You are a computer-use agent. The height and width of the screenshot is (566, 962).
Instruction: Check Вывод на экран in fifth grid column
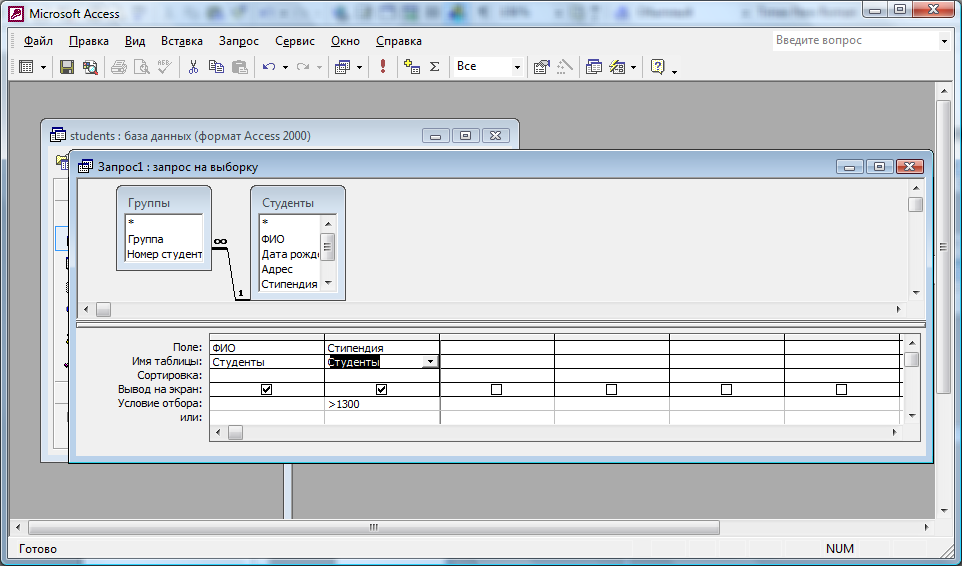(x=726, y=389)
